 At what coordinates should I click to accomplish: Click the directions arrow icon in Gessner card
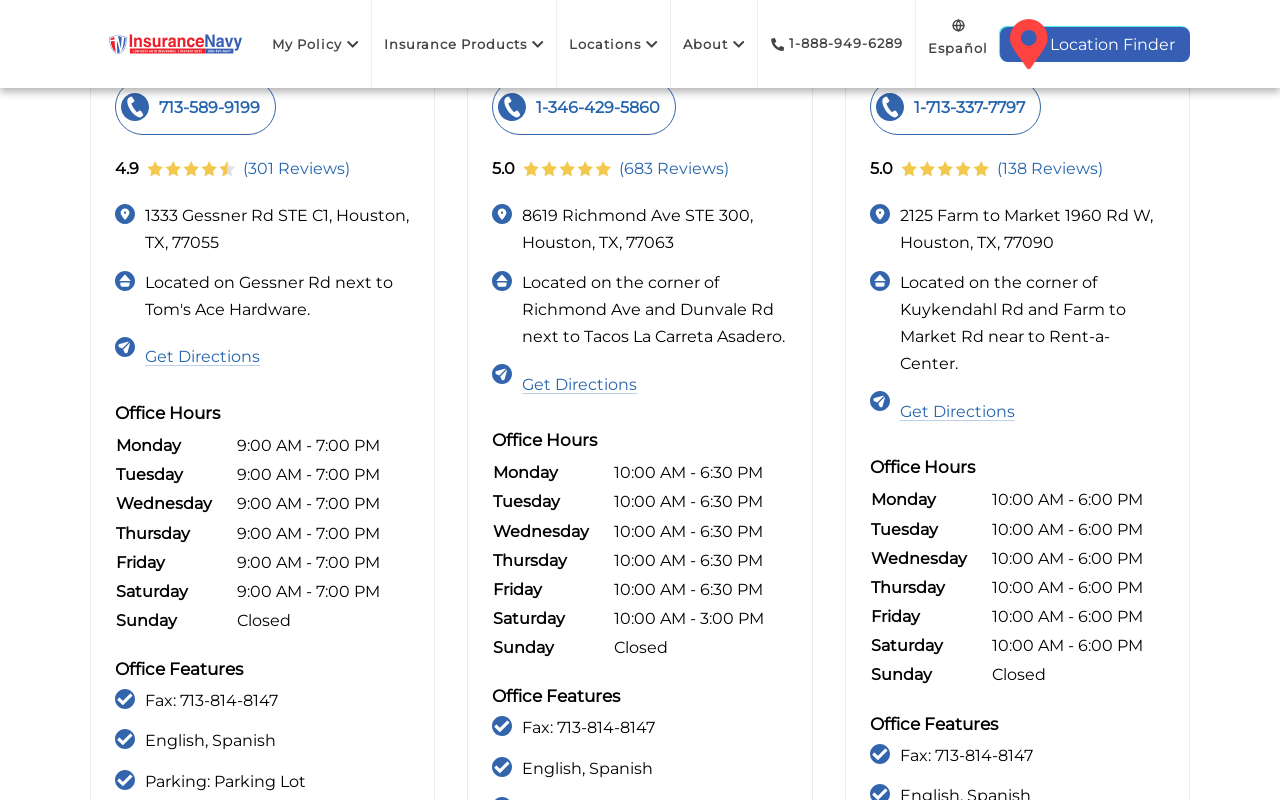pos(125,347)
